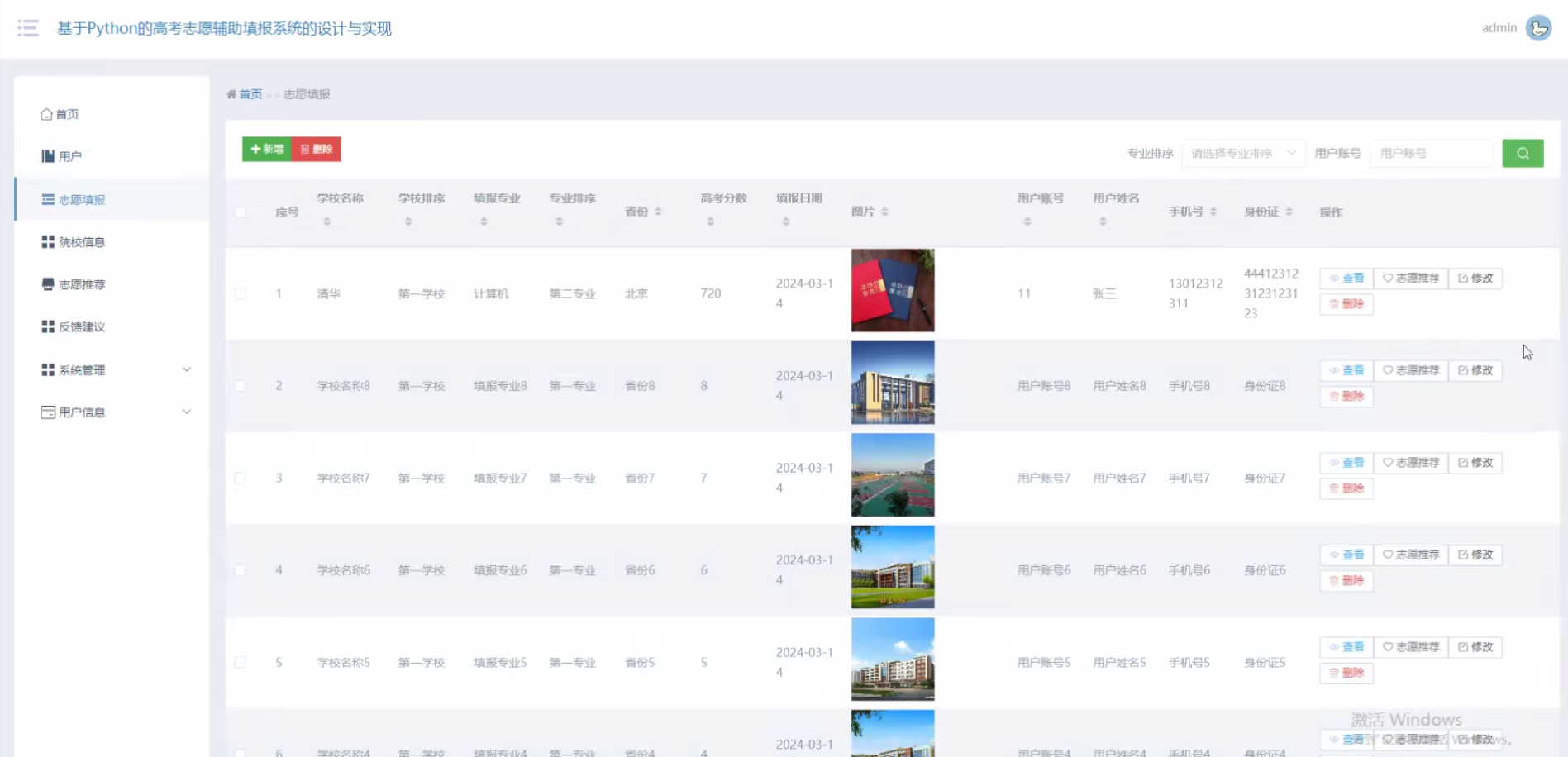The width and height of the screenshot is (1568, 757).
Task: Click 修改 for the 清华 row
Action: [x=1475, y=279]
